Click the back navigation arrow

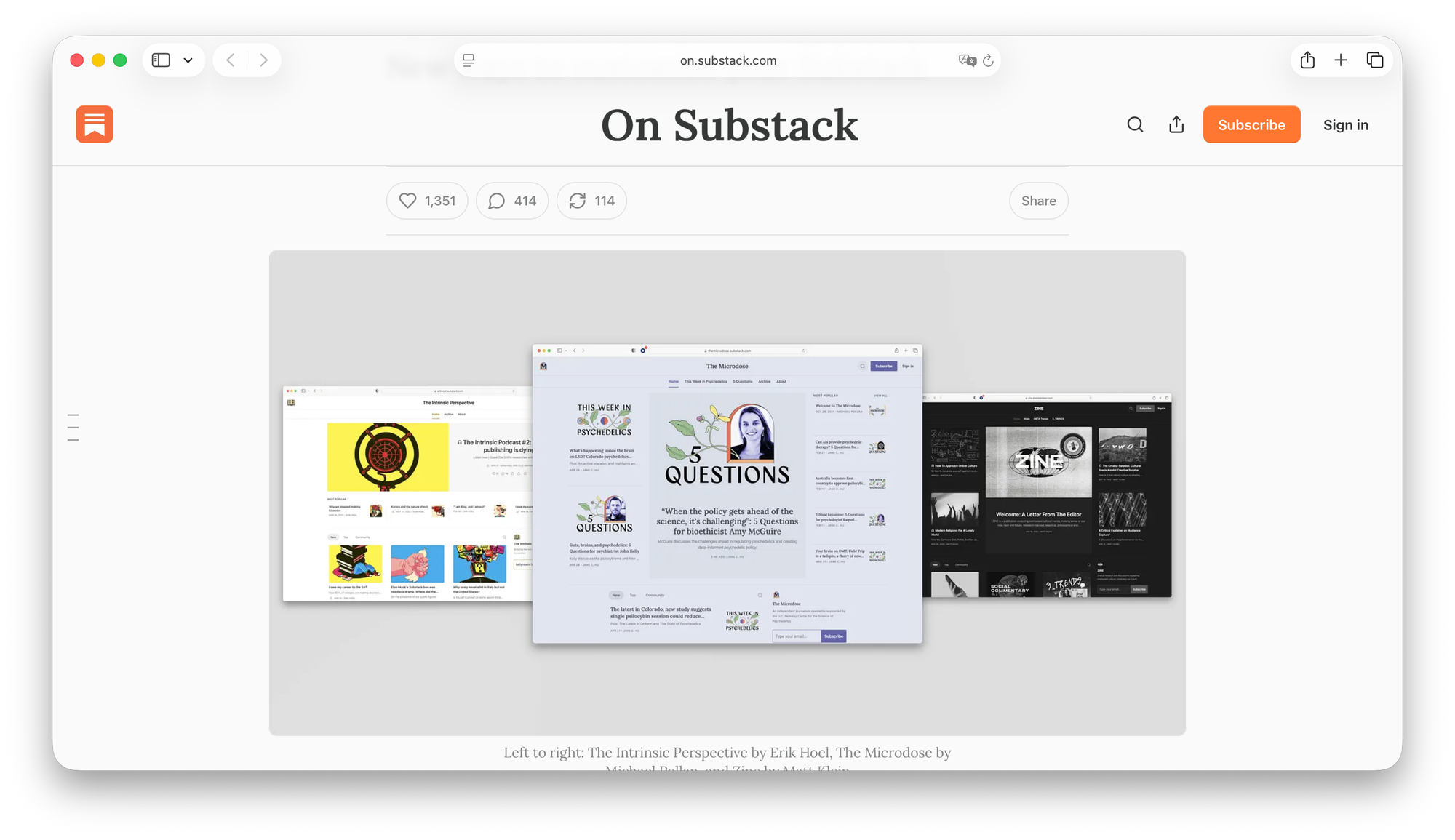(x=230, y=60)
